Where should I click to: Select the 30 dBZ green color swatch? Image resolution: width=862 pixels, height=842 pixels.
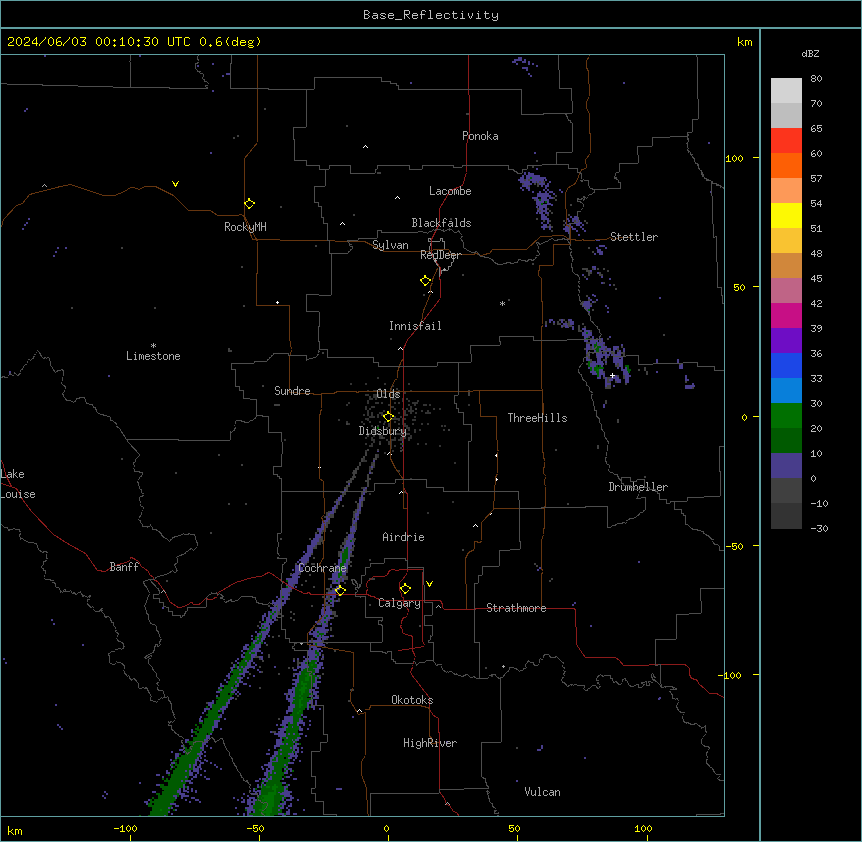pos(786,415)
